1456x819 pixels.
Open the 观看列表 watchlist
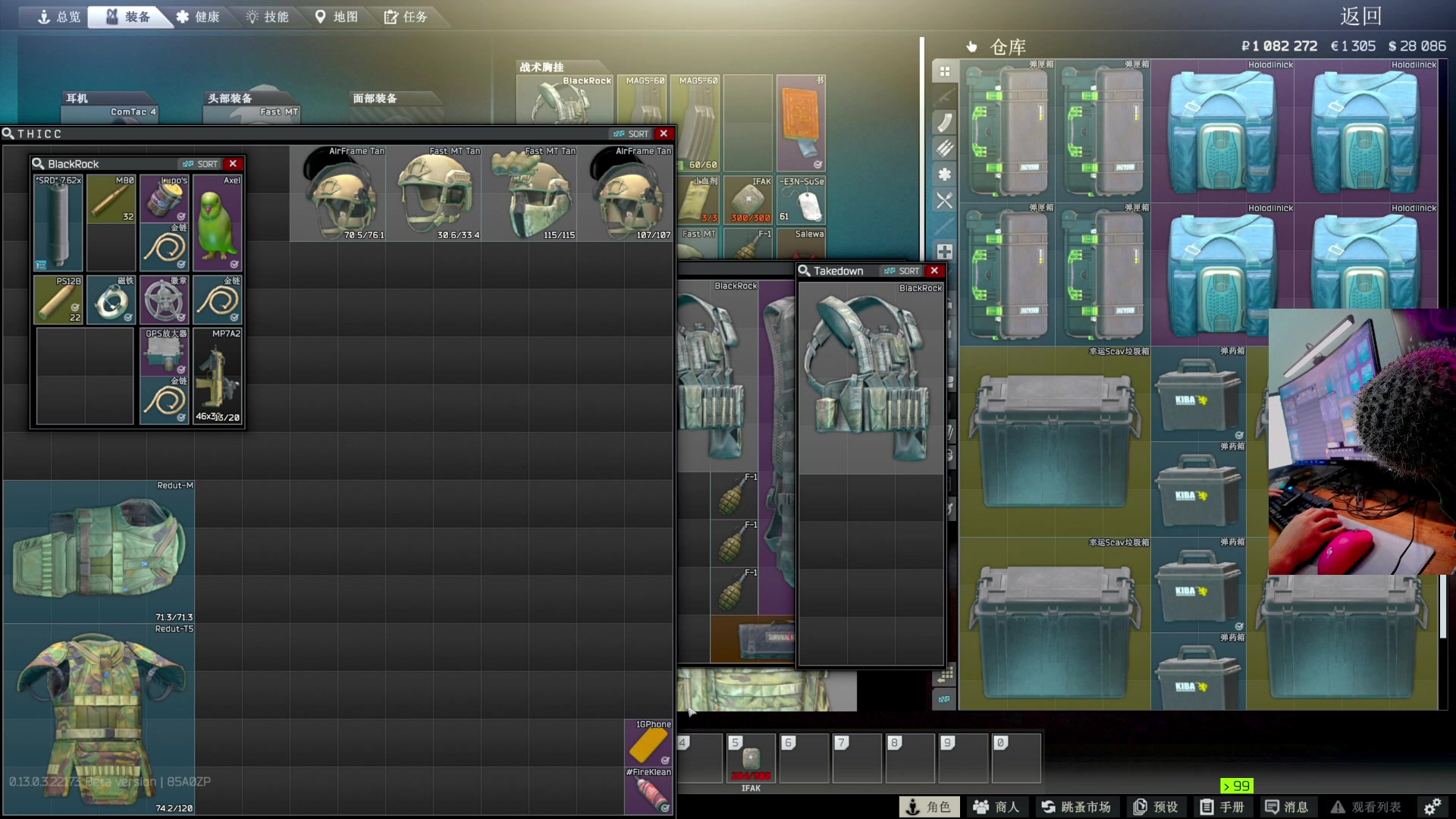[x=1367, y=807]
